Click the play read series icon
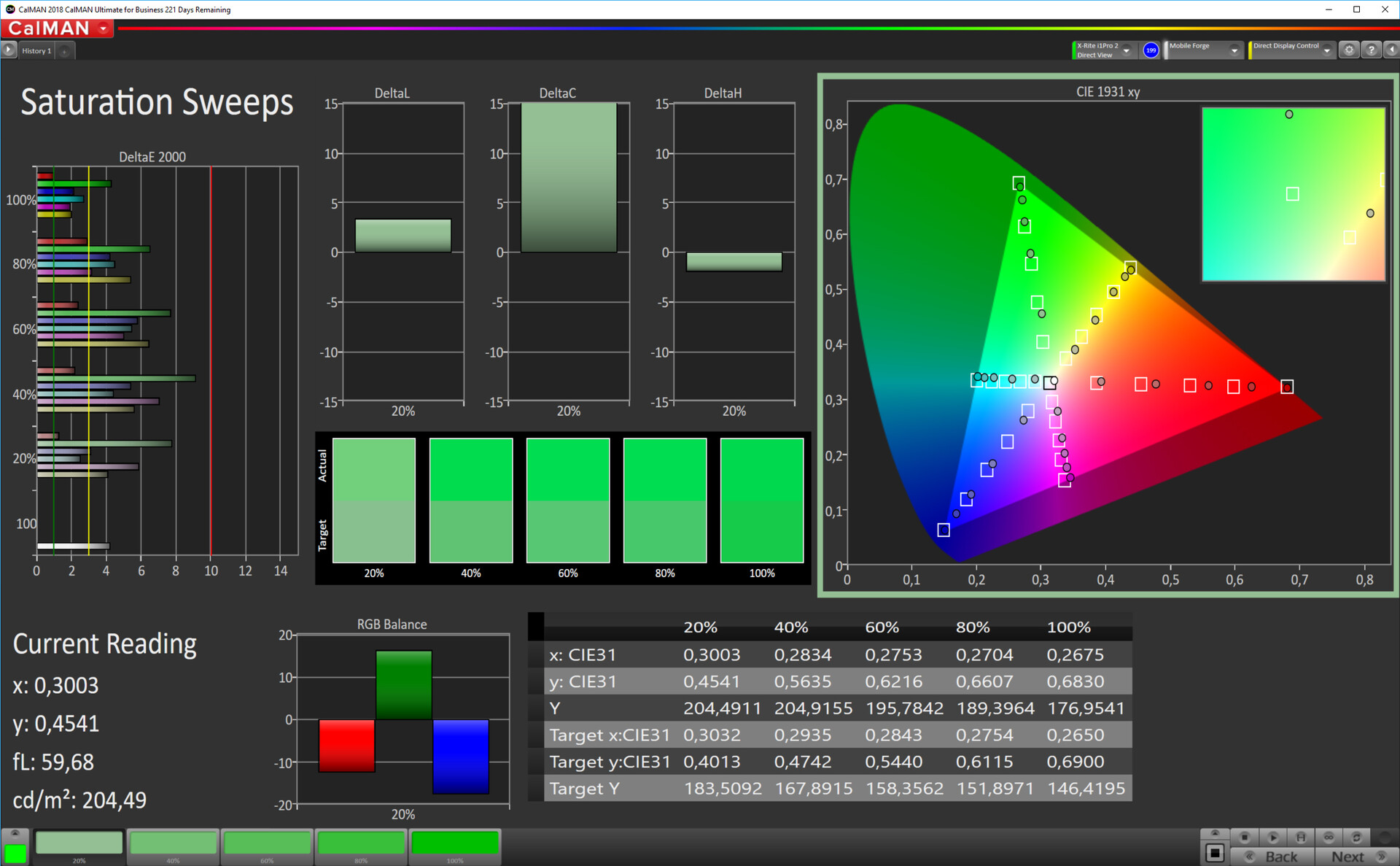The width and height of the screenshot is (1400, 866). point(1273,837)
